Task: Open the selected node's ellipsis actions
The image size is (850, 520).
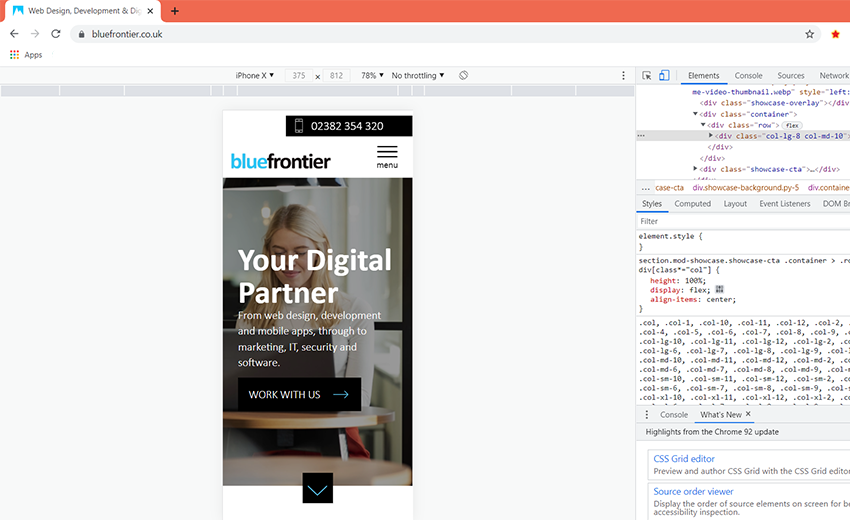Action: coord(641,136)
